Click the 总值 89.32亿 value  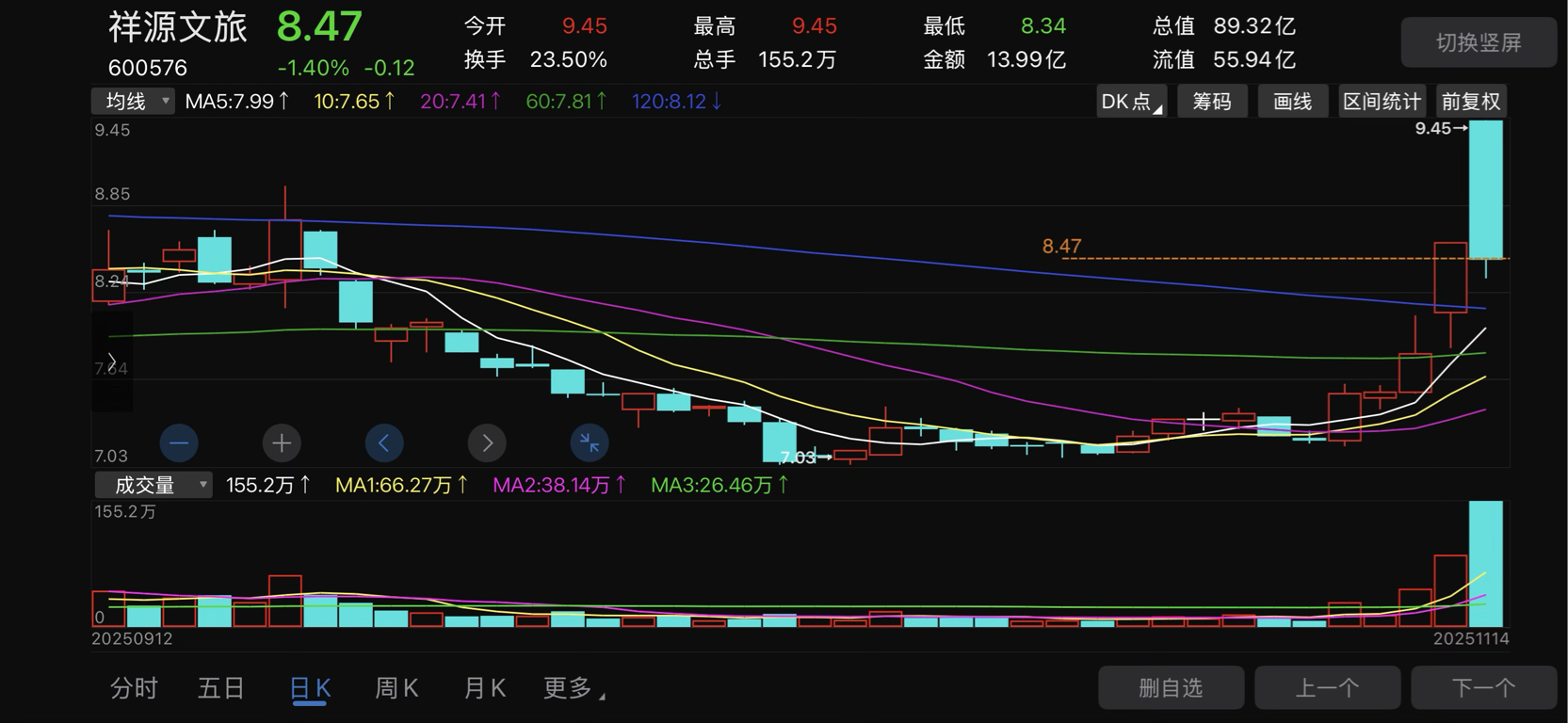pos(1254,26)
